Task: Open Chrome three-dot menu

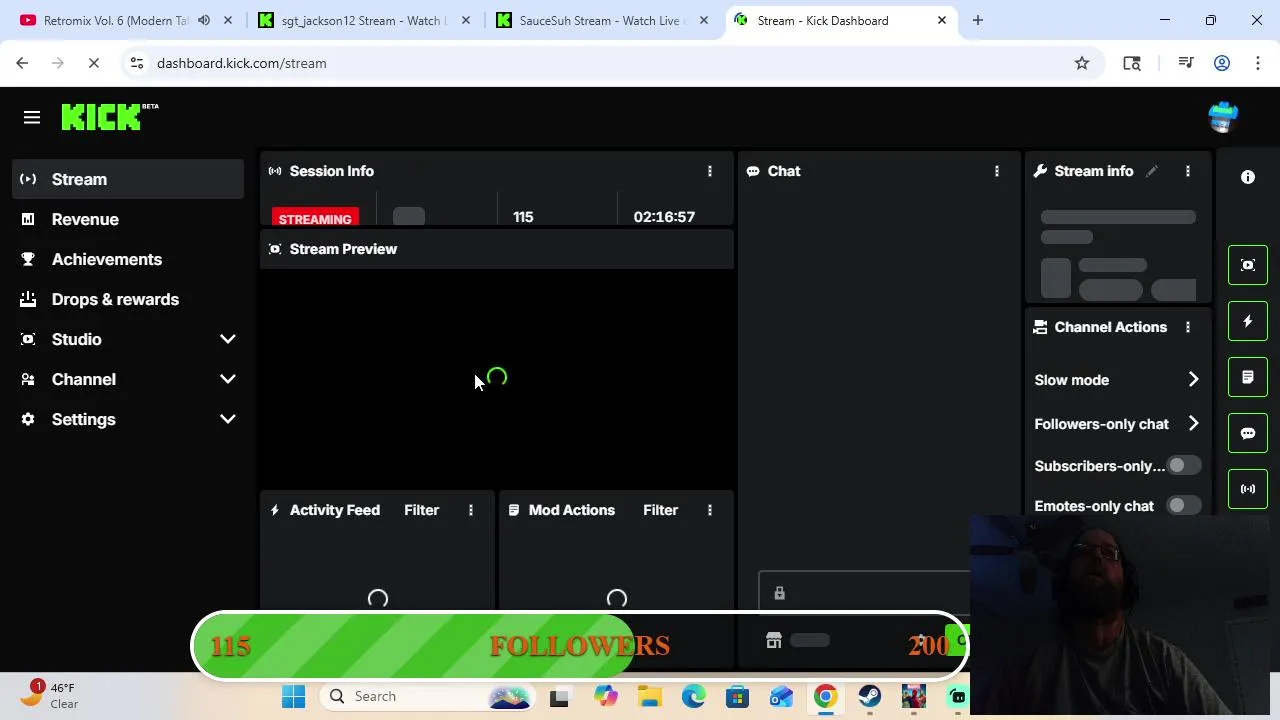Action: (1257, 63)
